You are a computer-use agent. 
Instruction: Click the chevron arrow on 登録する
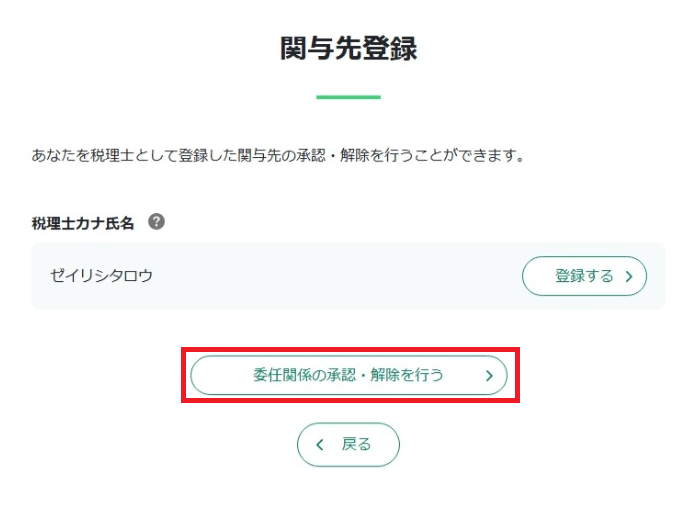click(629, 277)
